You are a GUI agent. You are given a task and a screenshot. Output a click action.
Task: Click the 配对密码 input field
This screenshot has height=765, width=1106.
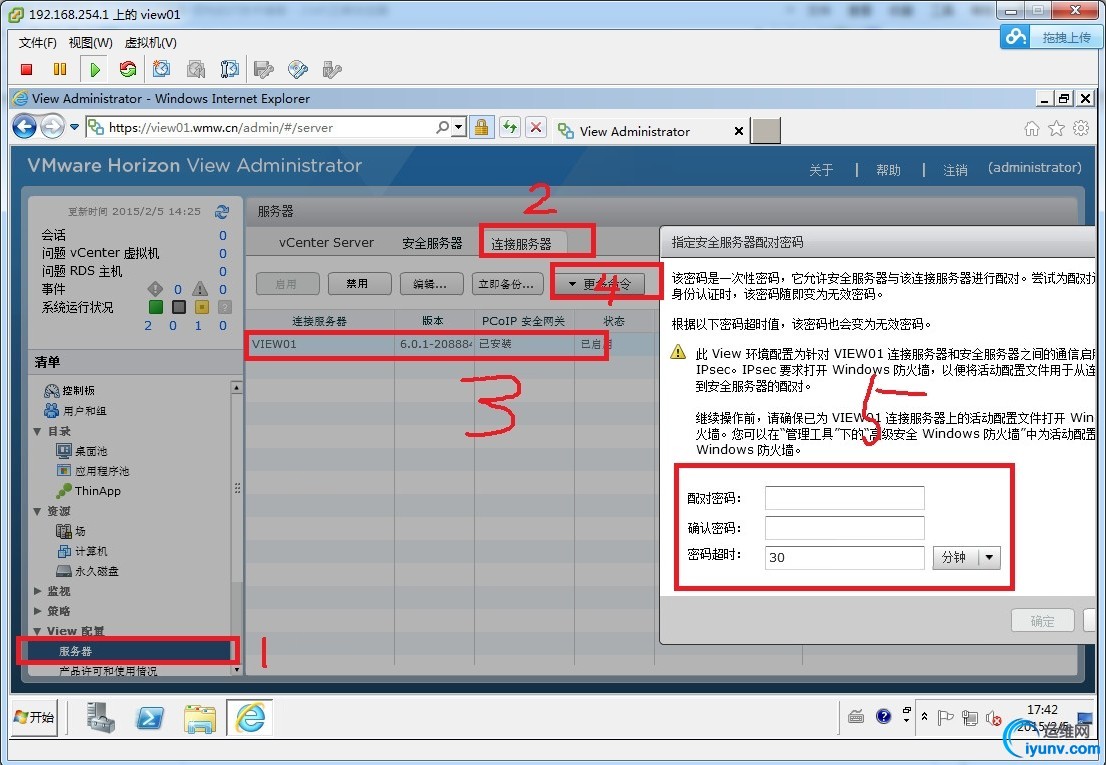pos(844,498)
